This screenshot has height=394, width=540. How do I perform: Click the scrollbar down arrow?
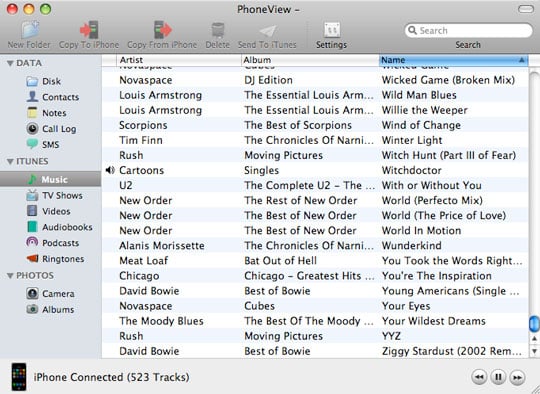click(534, 351)
